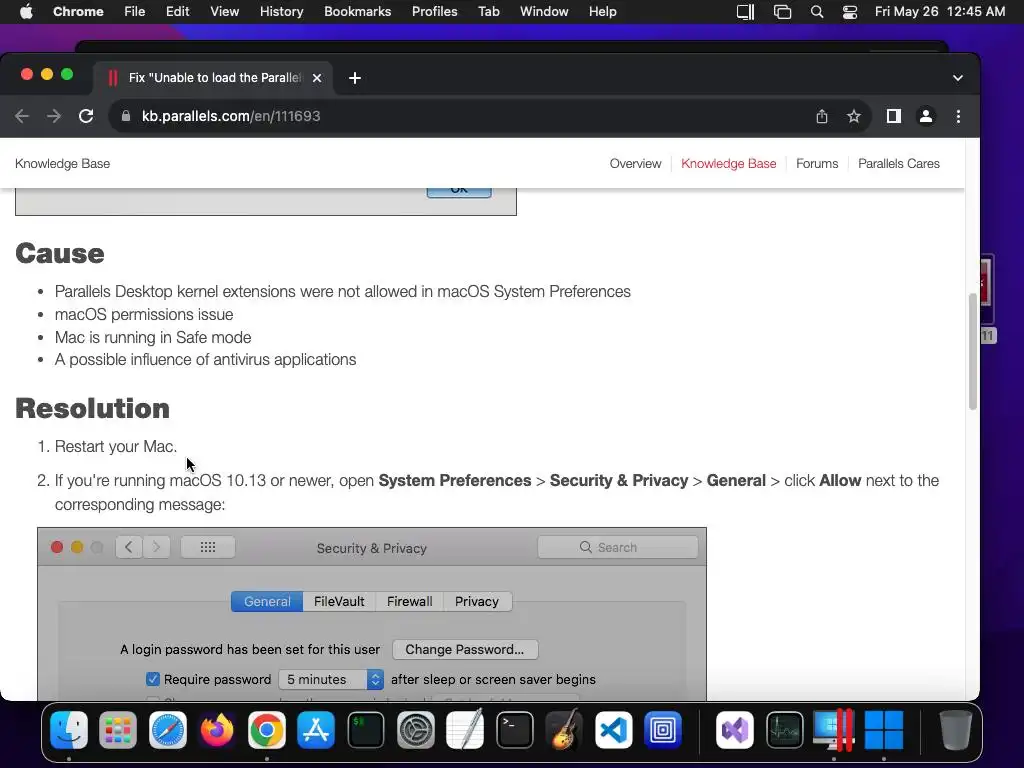Share this page via share icon
The height and width of the screenshot is (768, 1024).
pyautogui.click(x=822, y=116)
